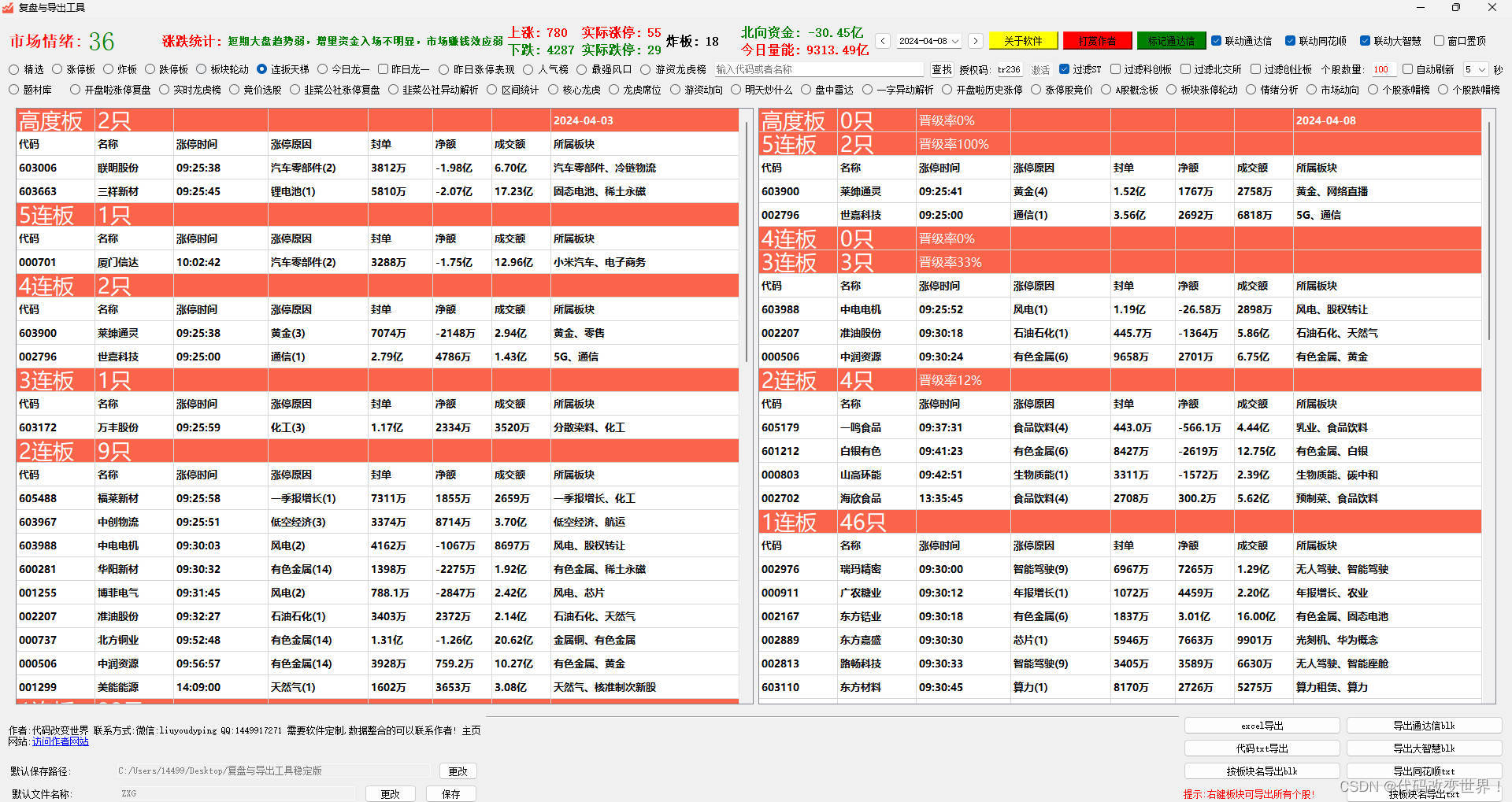Click the 授权码 input field
Viewport: 1512px width, 802px height.
1009,69
